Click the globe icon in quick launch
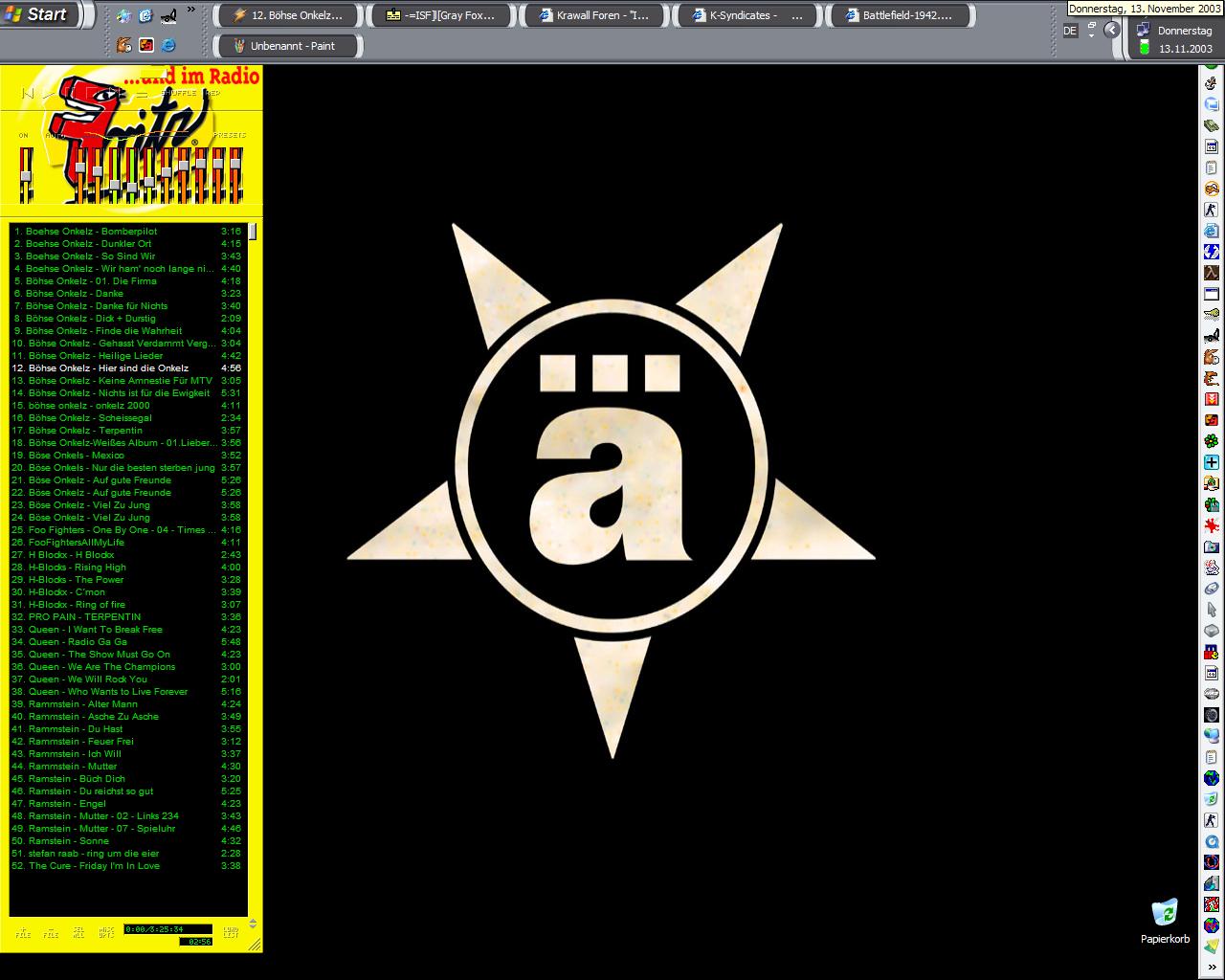 [x=124, y=15]
